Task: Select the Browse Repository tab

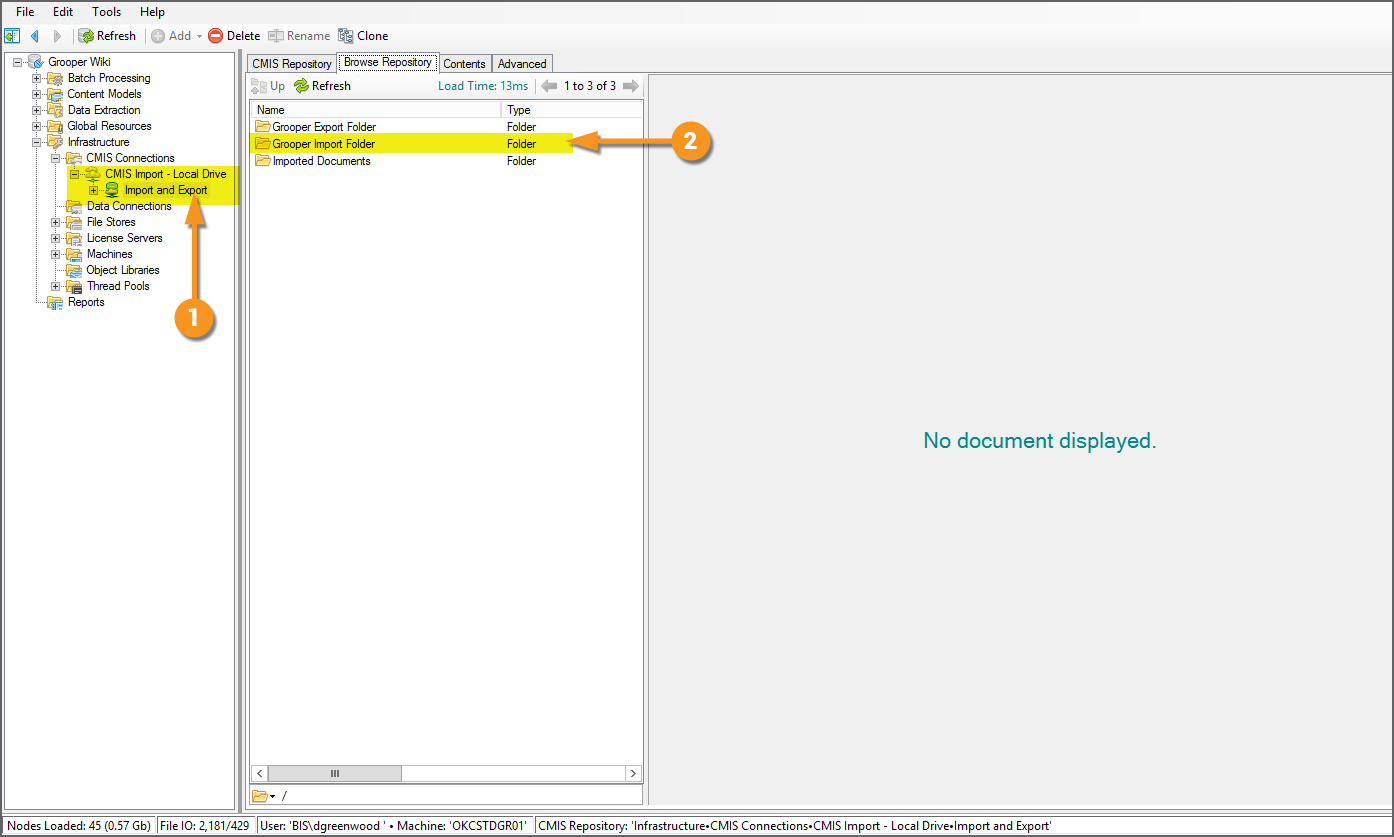Action: [x=388, y=62]
